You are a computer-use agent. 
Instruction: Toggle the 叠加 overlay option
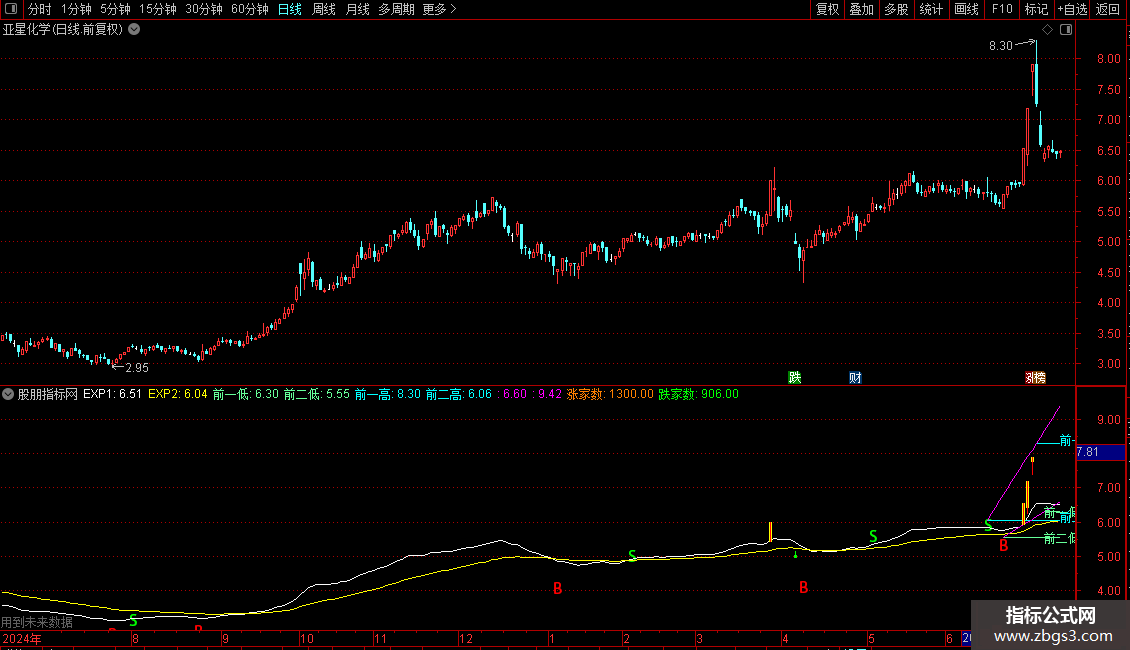861,9
